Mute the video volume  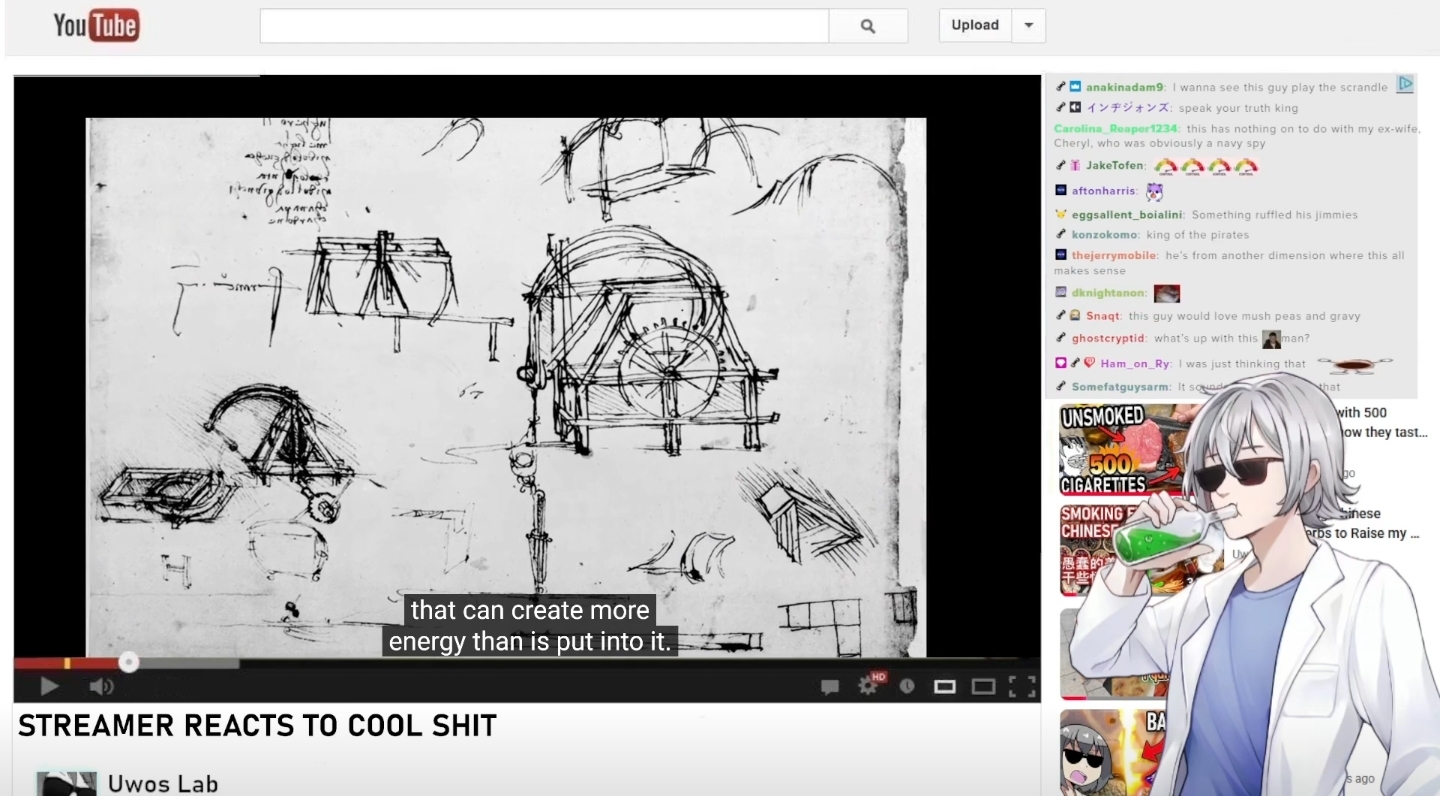[x=101, y=686]
